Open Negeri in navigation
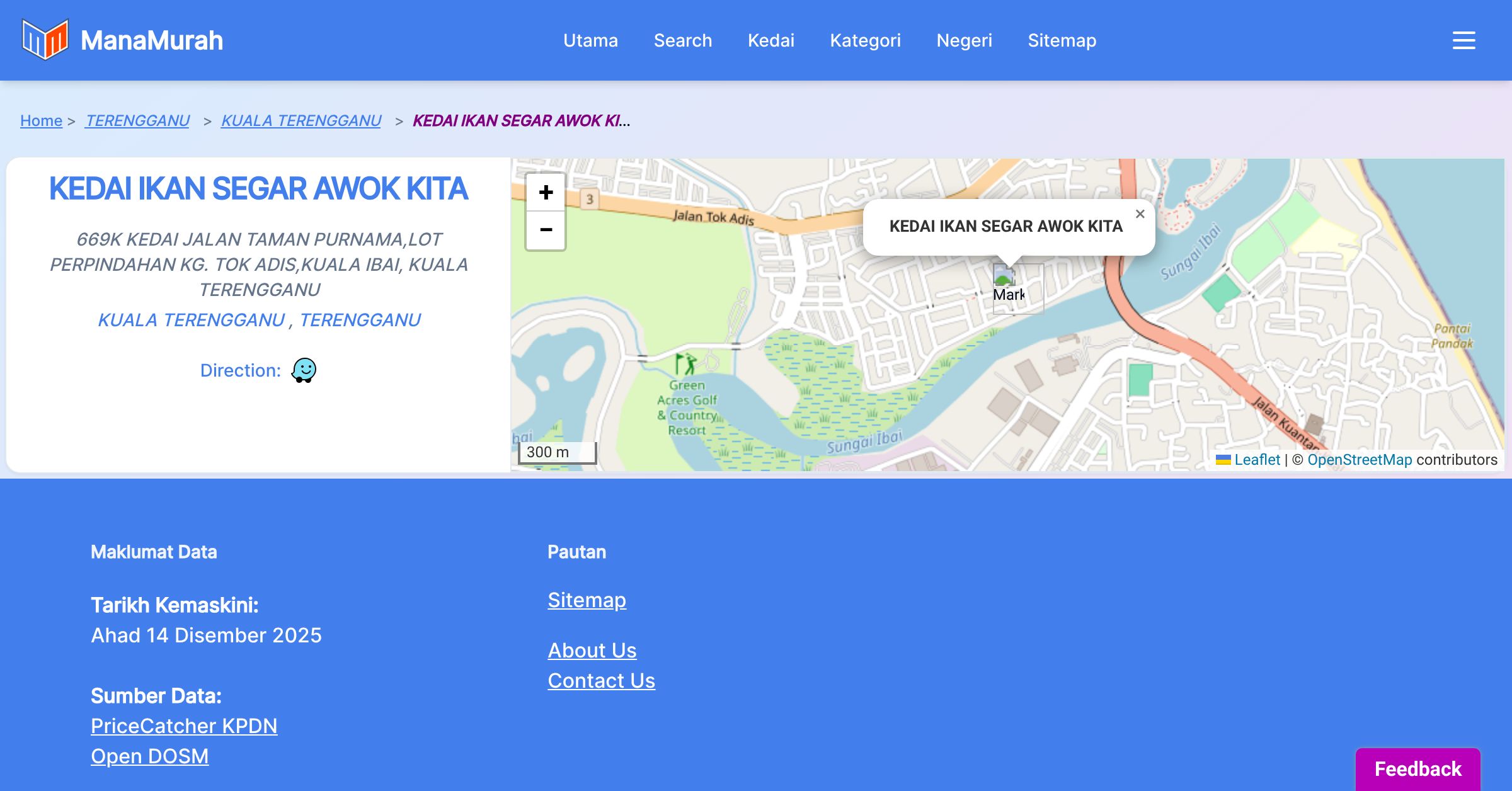1512x791 pixels. pyautogui.click(x=964, y=40)
